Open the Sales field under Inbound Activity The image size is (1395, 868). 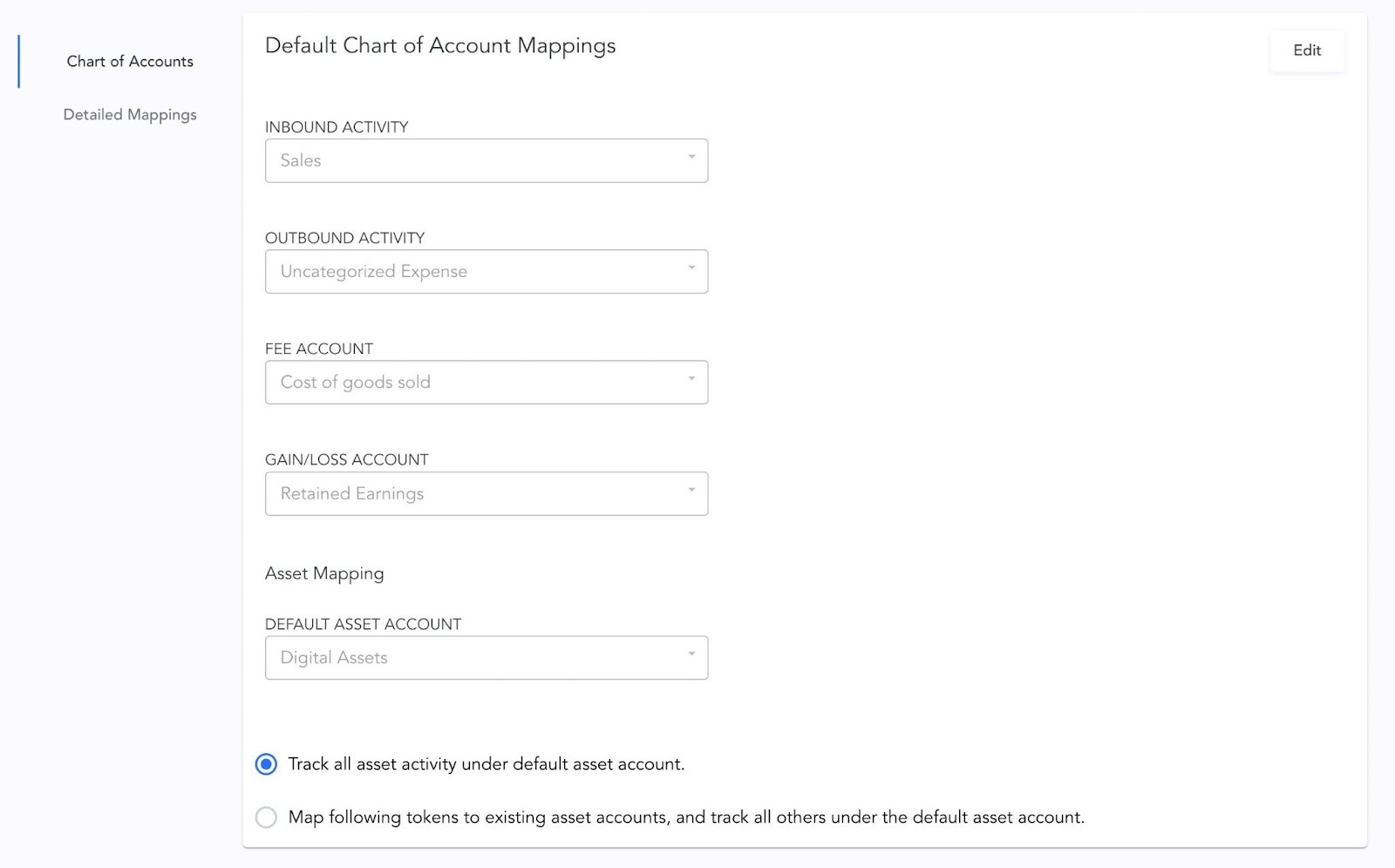click(x=471, y=161)
